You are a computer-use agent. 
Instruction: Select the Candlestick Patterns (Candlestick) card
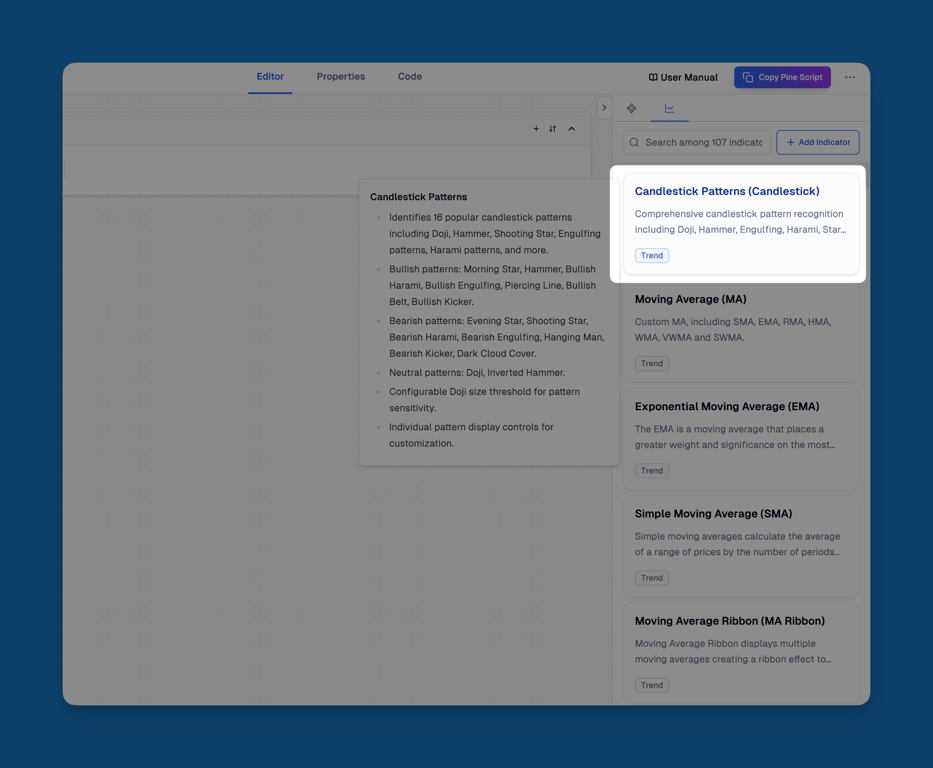[741, 224]
